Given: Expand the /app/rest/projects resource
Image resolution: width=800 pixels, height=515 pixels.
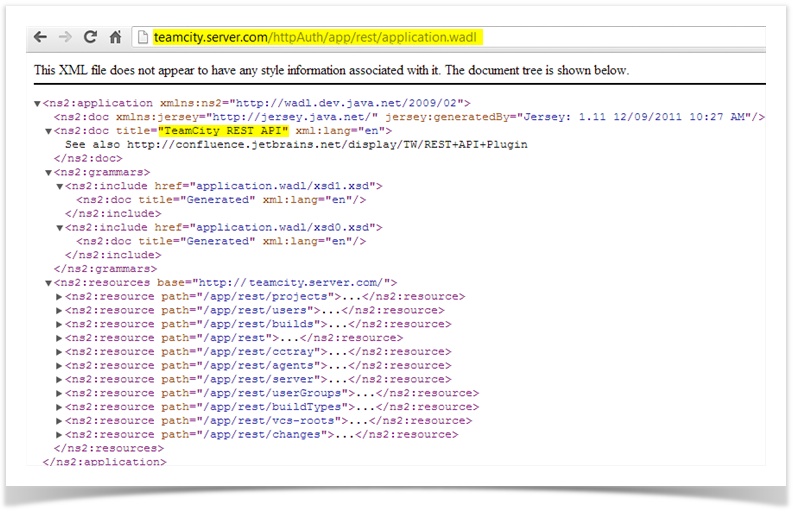Looking at the screenshot, I should (x=60, y=297).
